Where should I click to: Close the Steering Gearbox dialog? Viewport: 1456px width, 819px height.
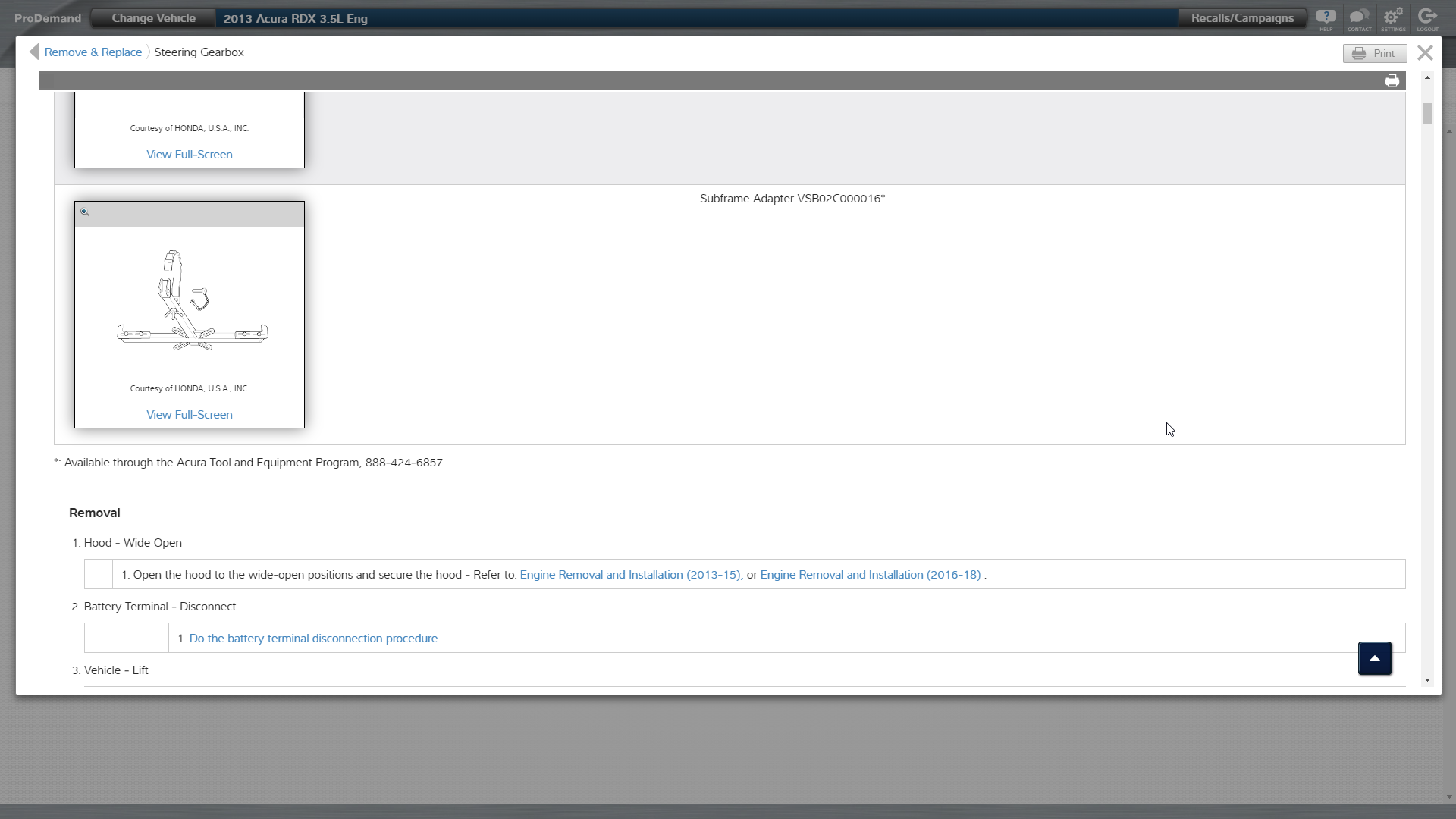1425,52
